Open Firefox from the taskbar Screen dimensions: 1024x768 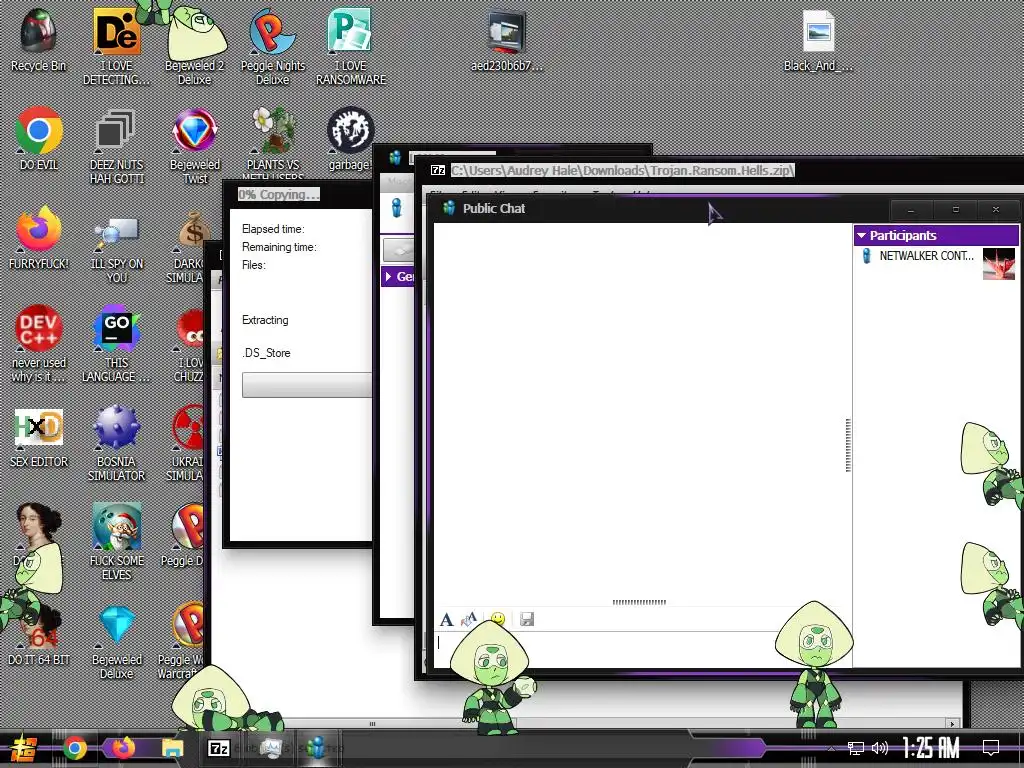[x=123, y=747]
